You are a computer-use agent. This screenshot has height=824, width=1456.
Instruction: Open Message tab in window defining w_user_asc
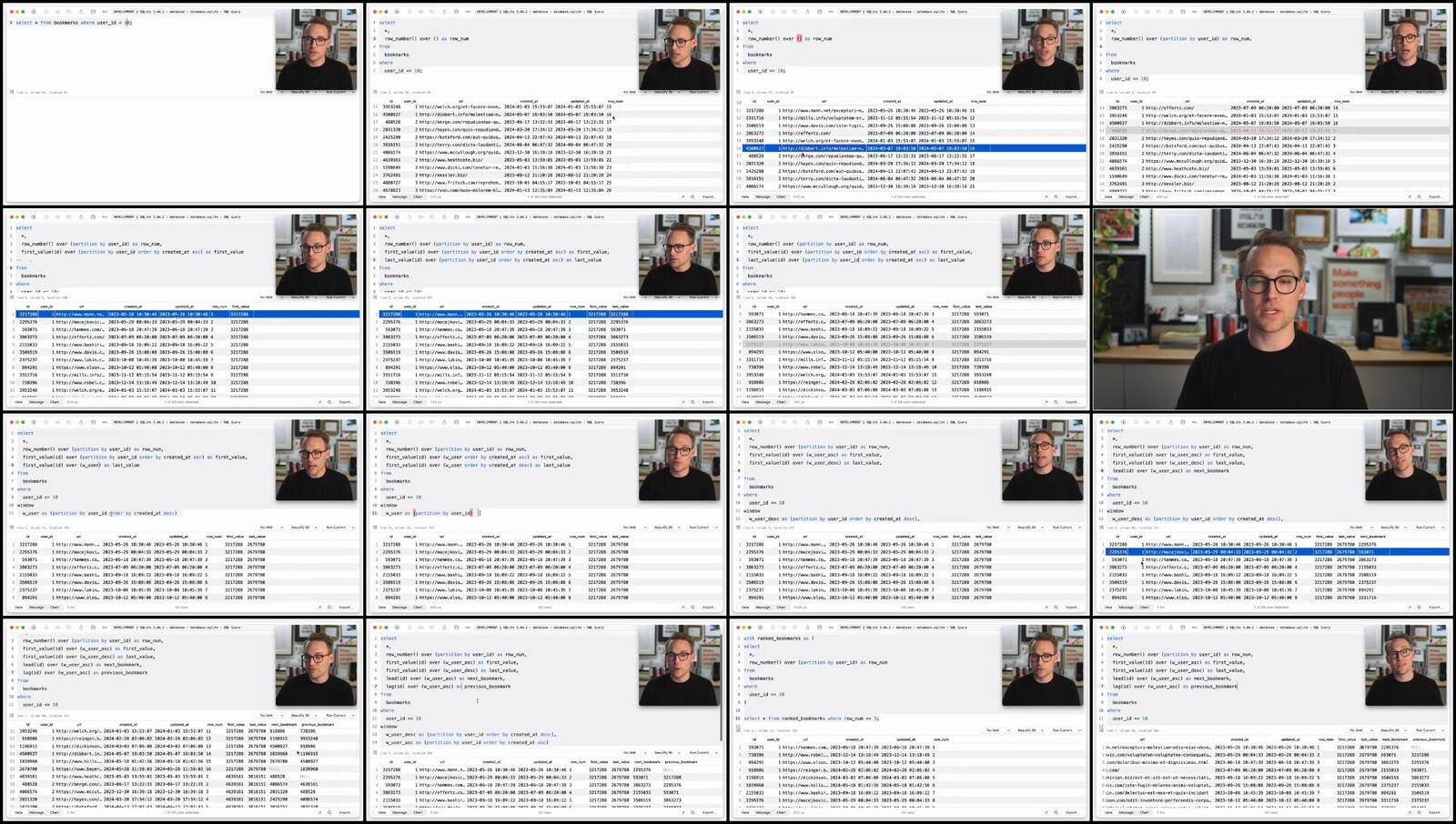[x=399, y=812]
